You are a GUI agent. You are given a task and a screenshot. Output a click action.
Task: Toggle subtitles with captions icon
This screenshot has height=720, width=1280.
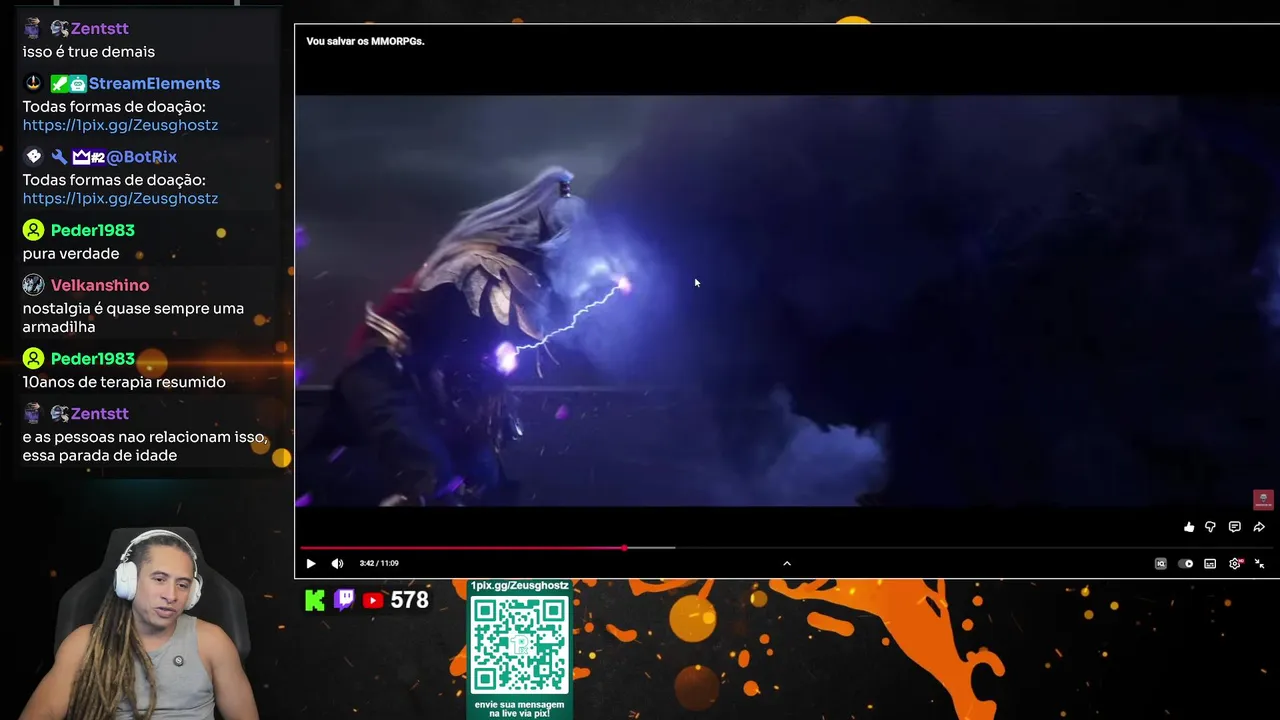1210,564
